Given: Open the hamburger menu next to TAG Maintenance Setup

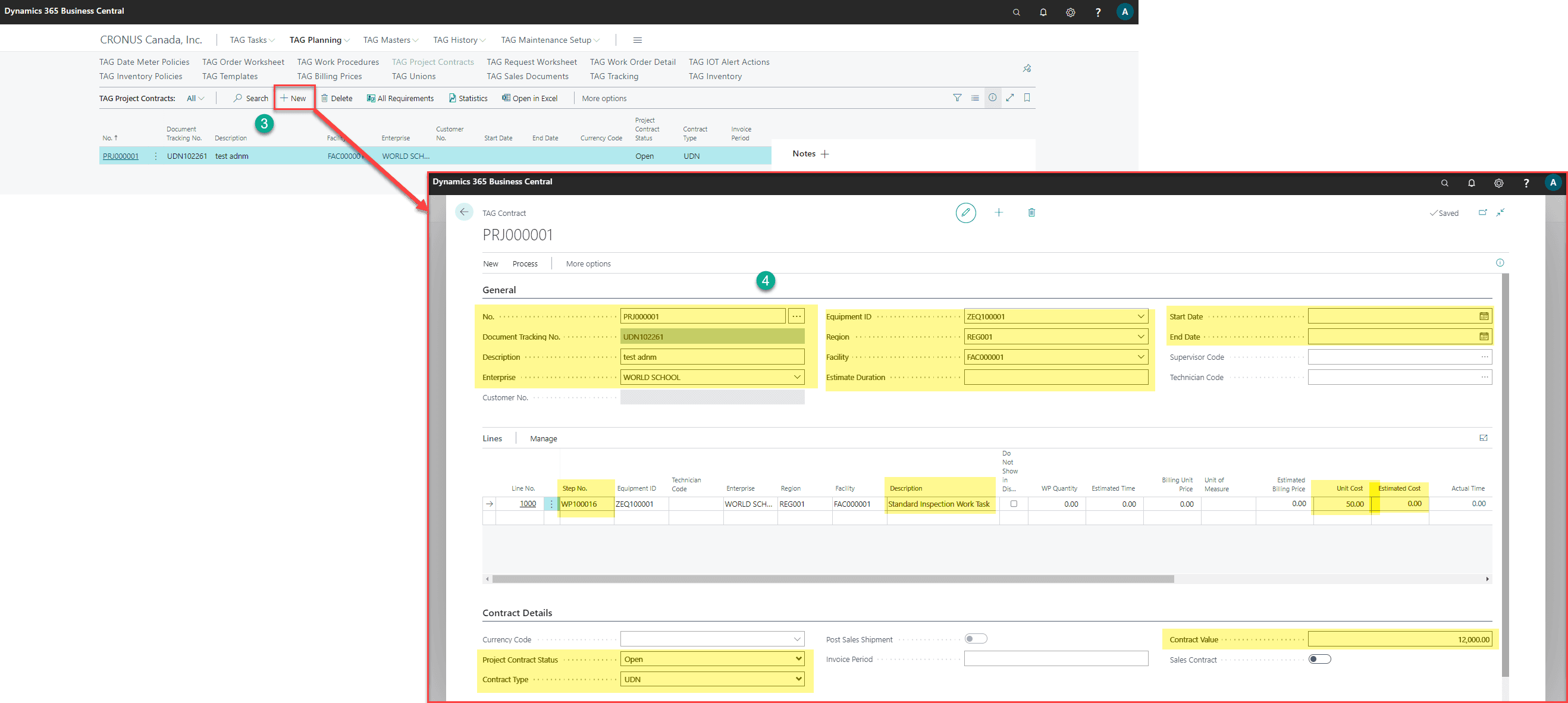Looking at the screenshot, I should click(x=637, y=40).
